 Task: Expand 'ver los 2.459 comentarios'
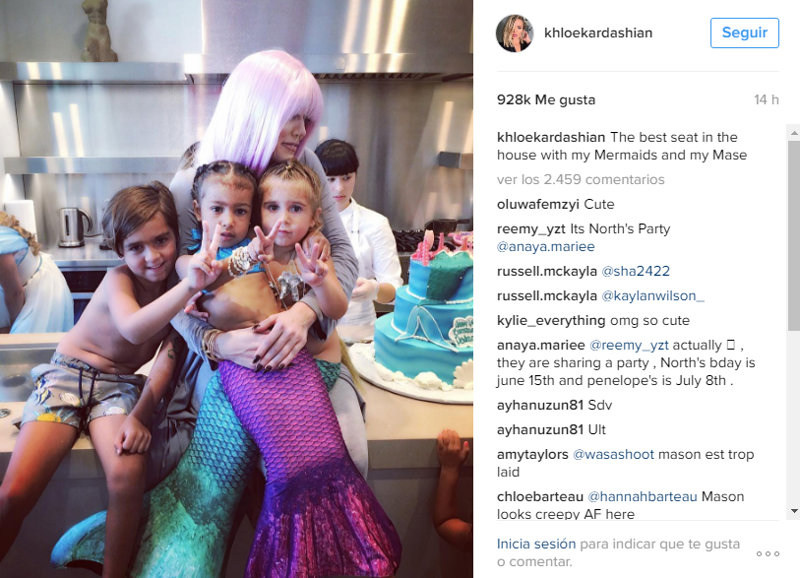click(x=581, y=180)
